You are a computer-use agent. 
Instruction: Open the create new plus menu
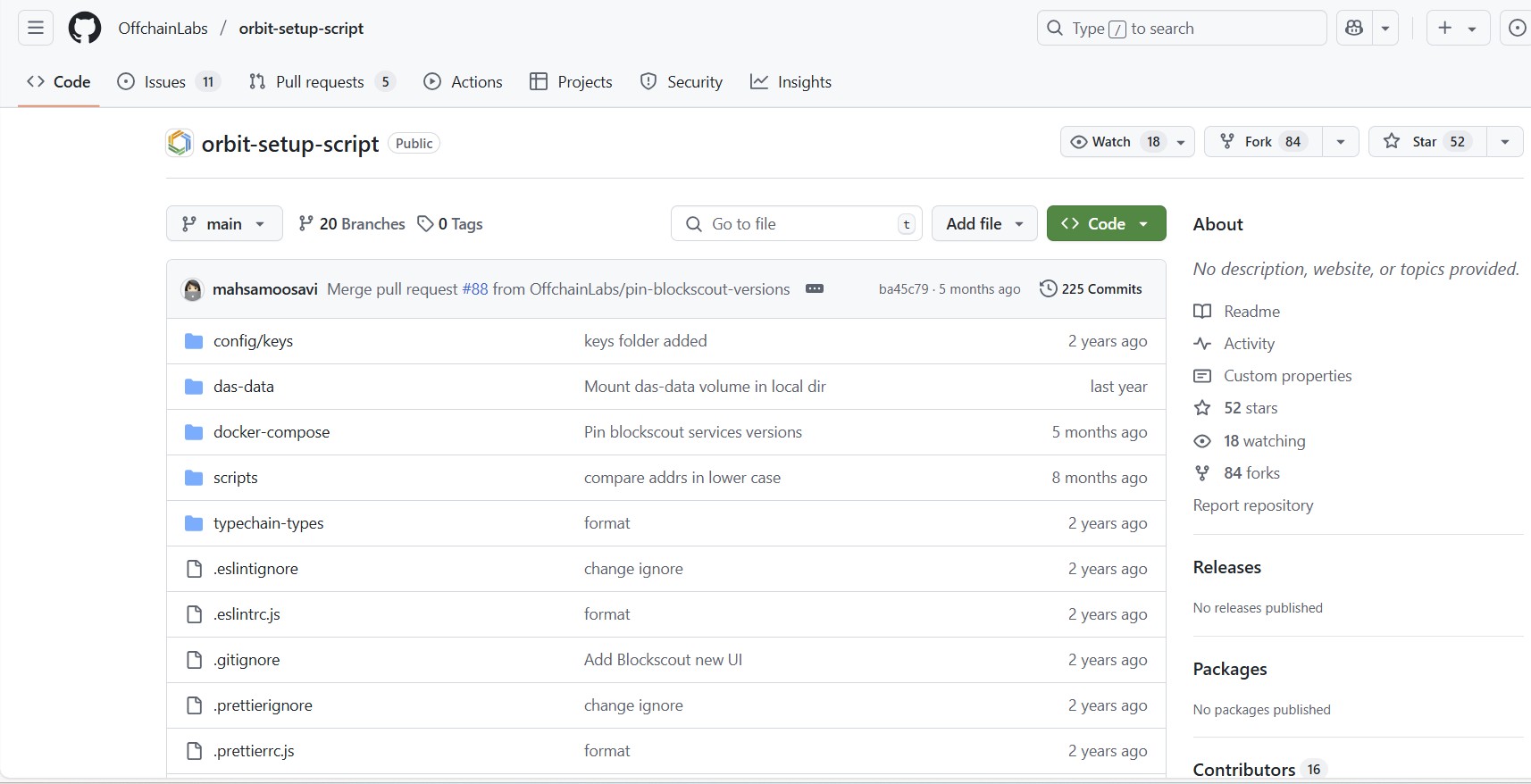pyautogui.click(x=1458, y=28)
